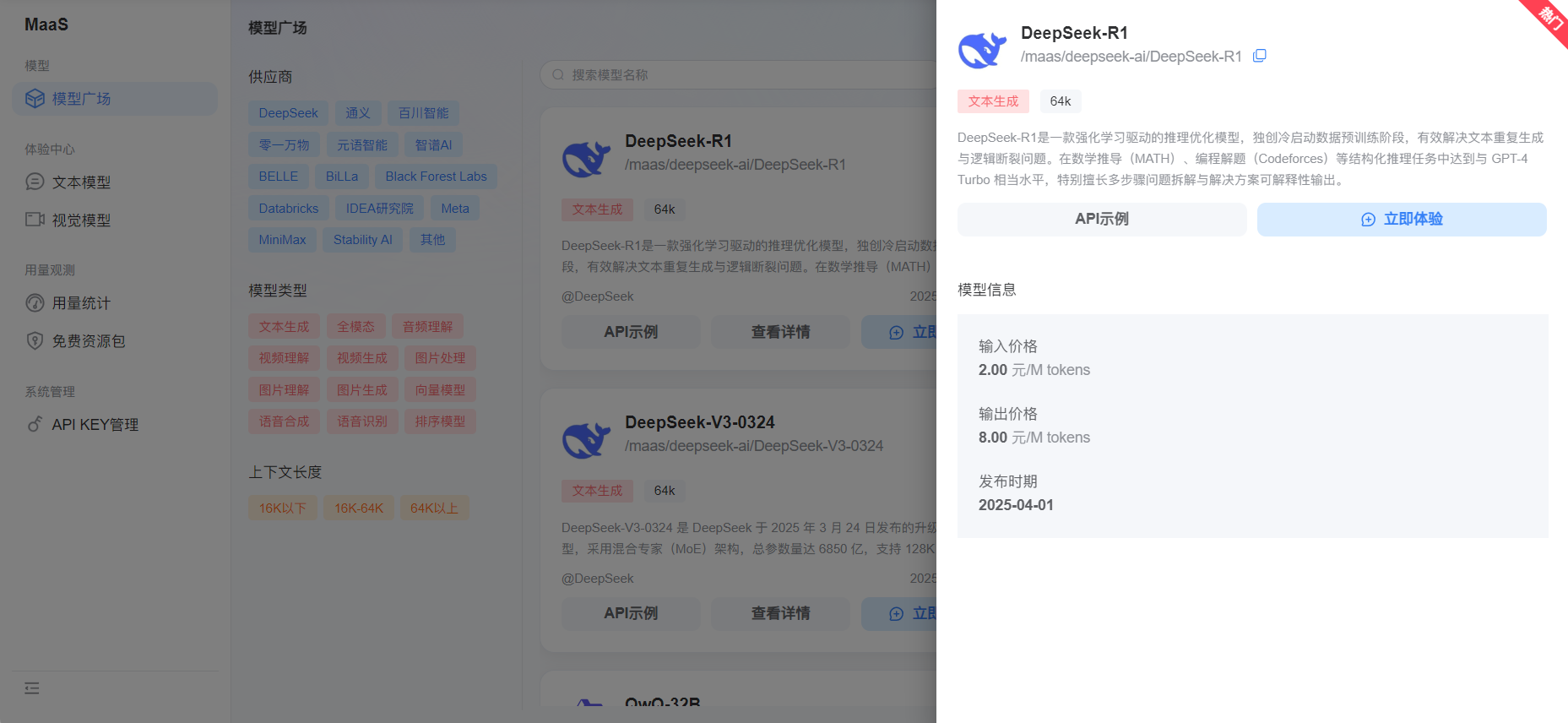Filter by 视频生成 model type
The image size is (1568, 723).
coord(362,358)
